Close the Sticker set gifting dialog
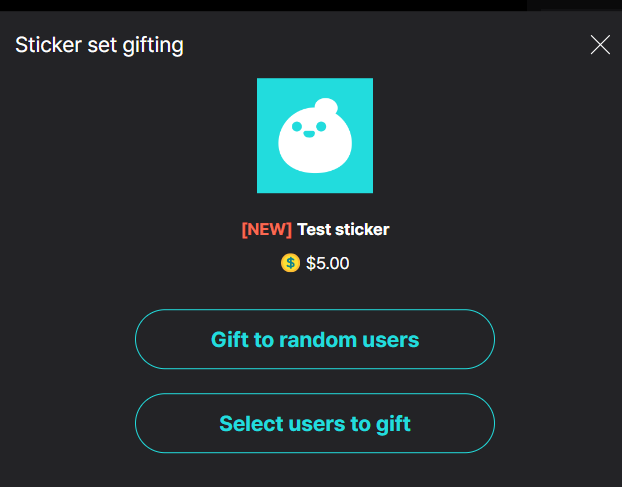 600,44
